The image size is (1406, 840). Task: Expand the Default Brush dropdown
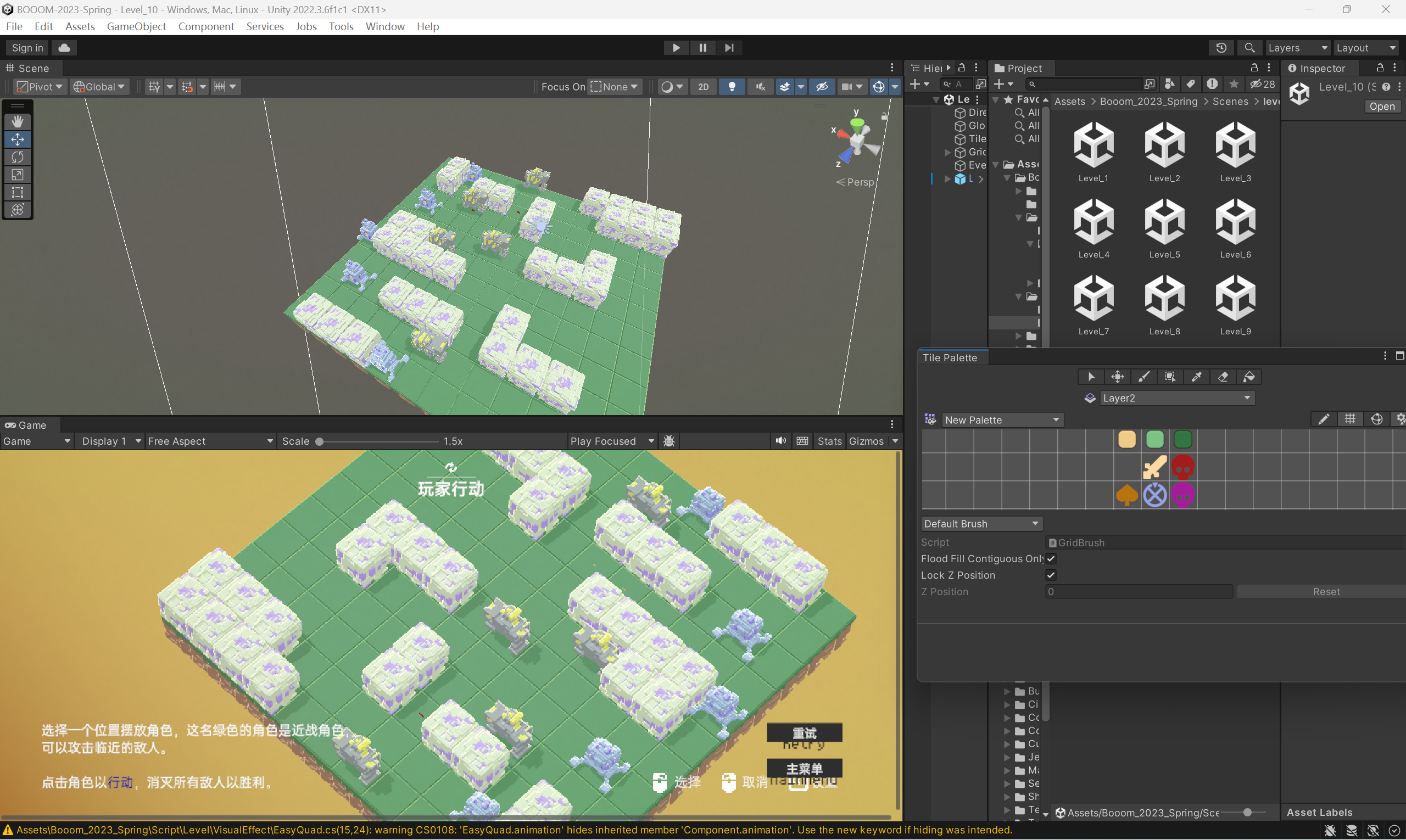(x=981, y=524)
